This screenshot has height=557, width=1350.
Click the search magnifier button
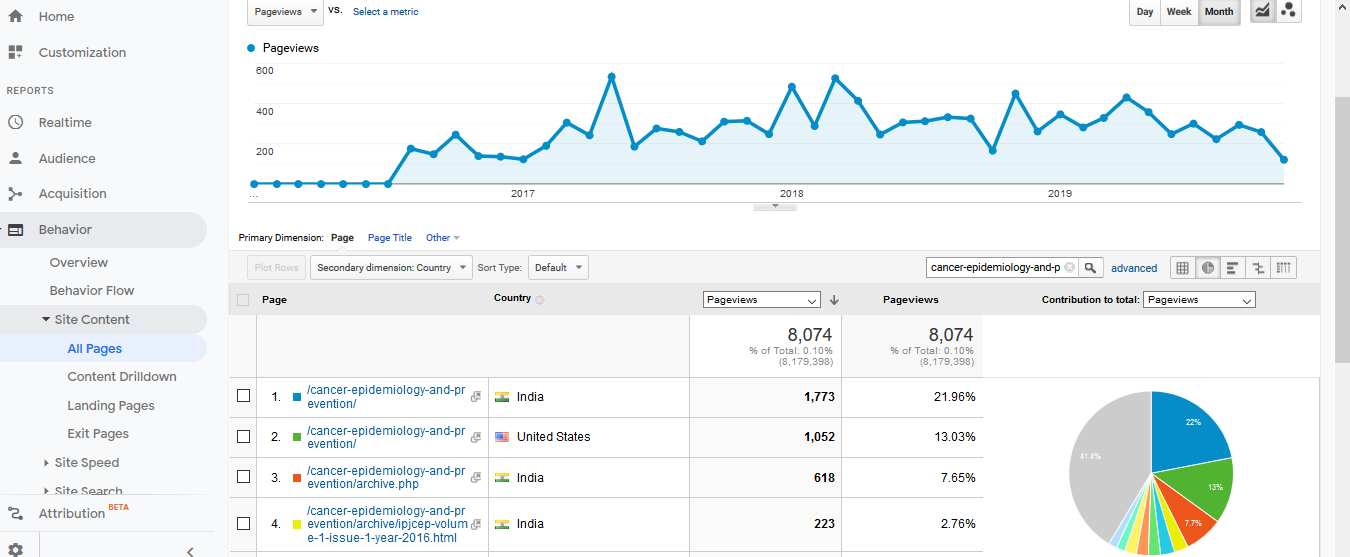click(x=1091, y=268)
